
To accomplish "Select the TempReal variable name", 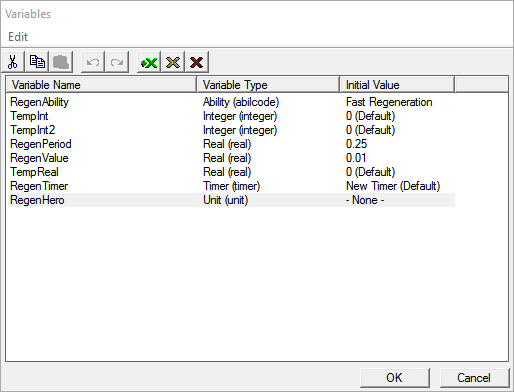I will pos(34,172).
